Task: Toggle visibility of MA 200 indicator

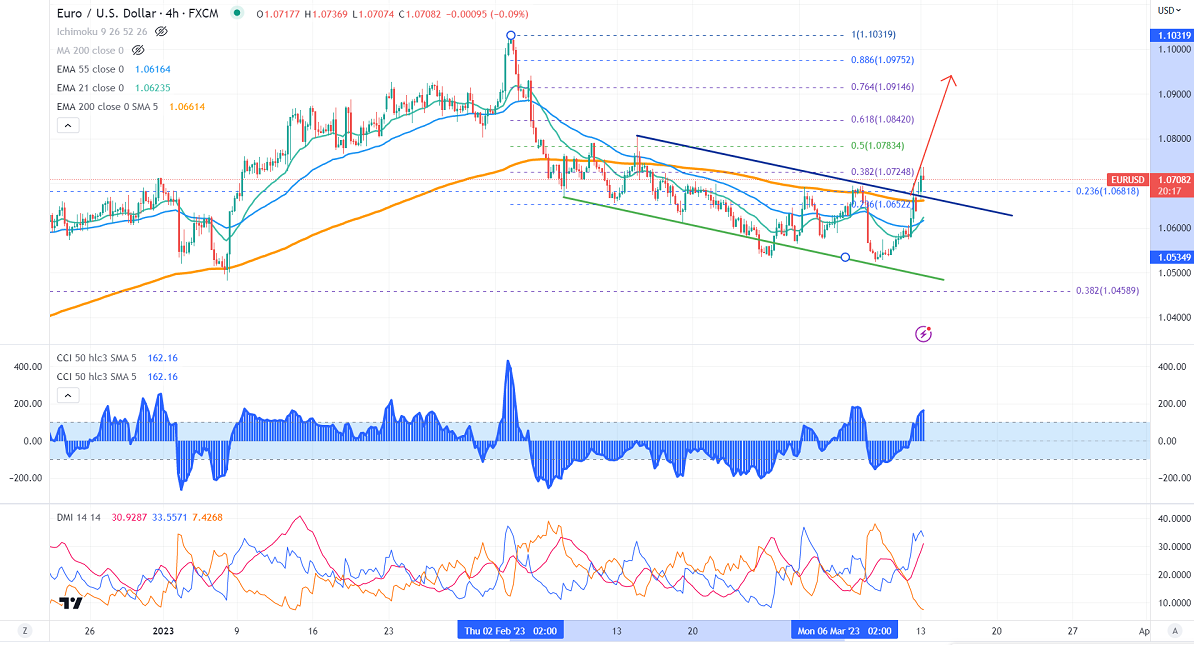Action: [x=140, y=49]
